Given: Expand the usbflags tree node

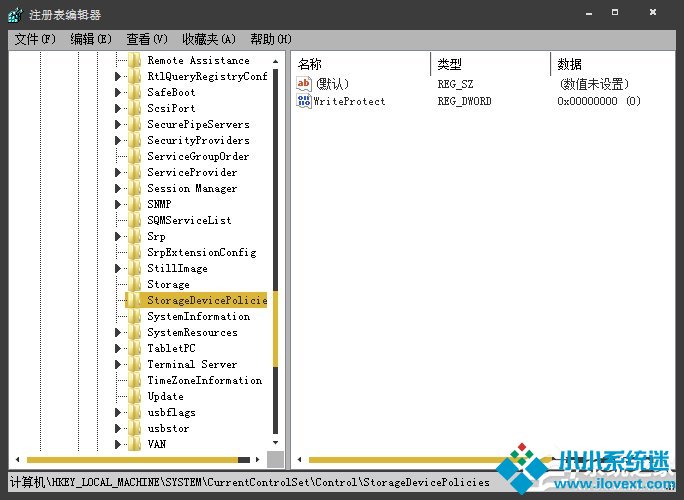Looking at the screenshot, I should [x=118, y=412].
